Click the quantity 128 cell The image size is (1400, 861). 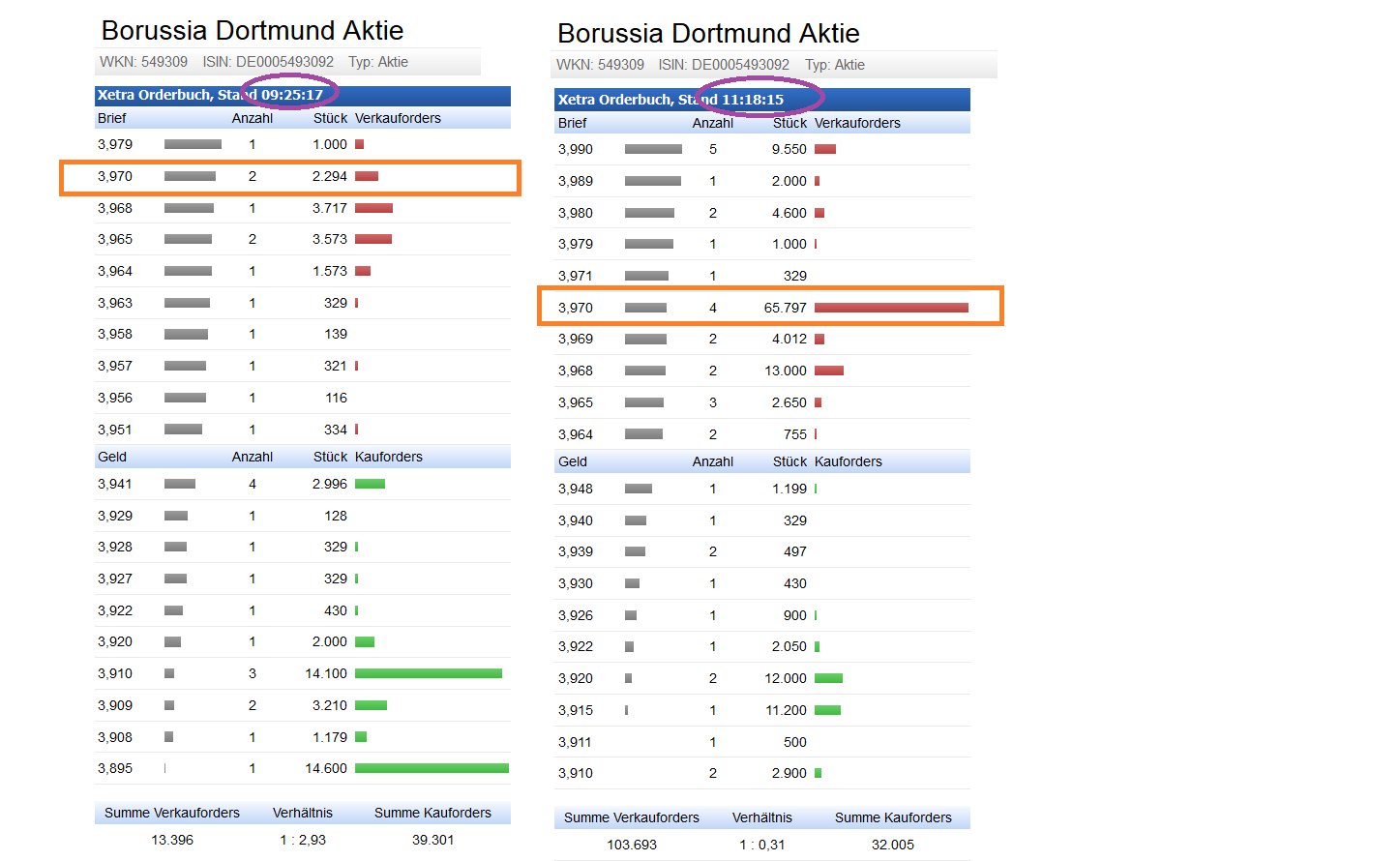pyautogui.click(x=336, y=516)
